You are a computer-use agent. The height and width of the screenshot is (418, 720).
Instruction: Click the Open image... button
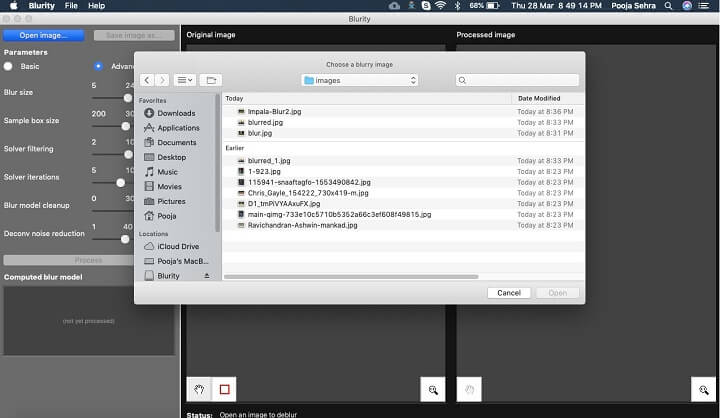[x=43, y=35]
